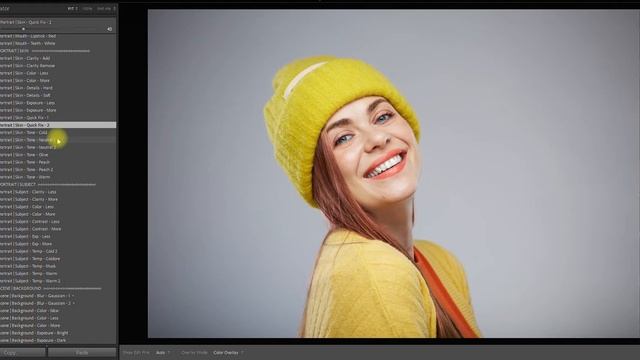Set navigator zoom to FIT
The image size is (640, 360).
click(72, 8)
